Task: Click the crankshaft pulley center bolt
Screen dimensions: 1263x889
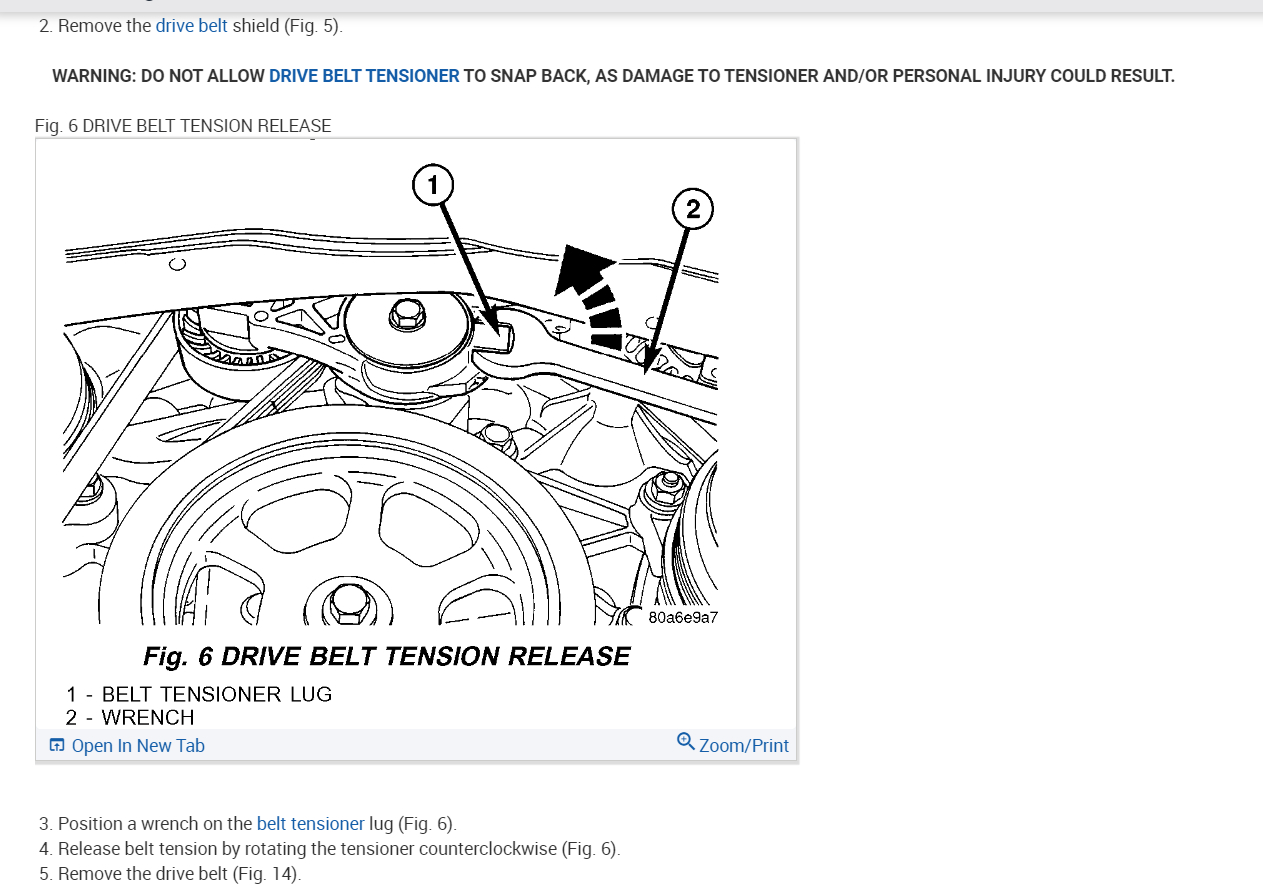Action: coord(348,602)
